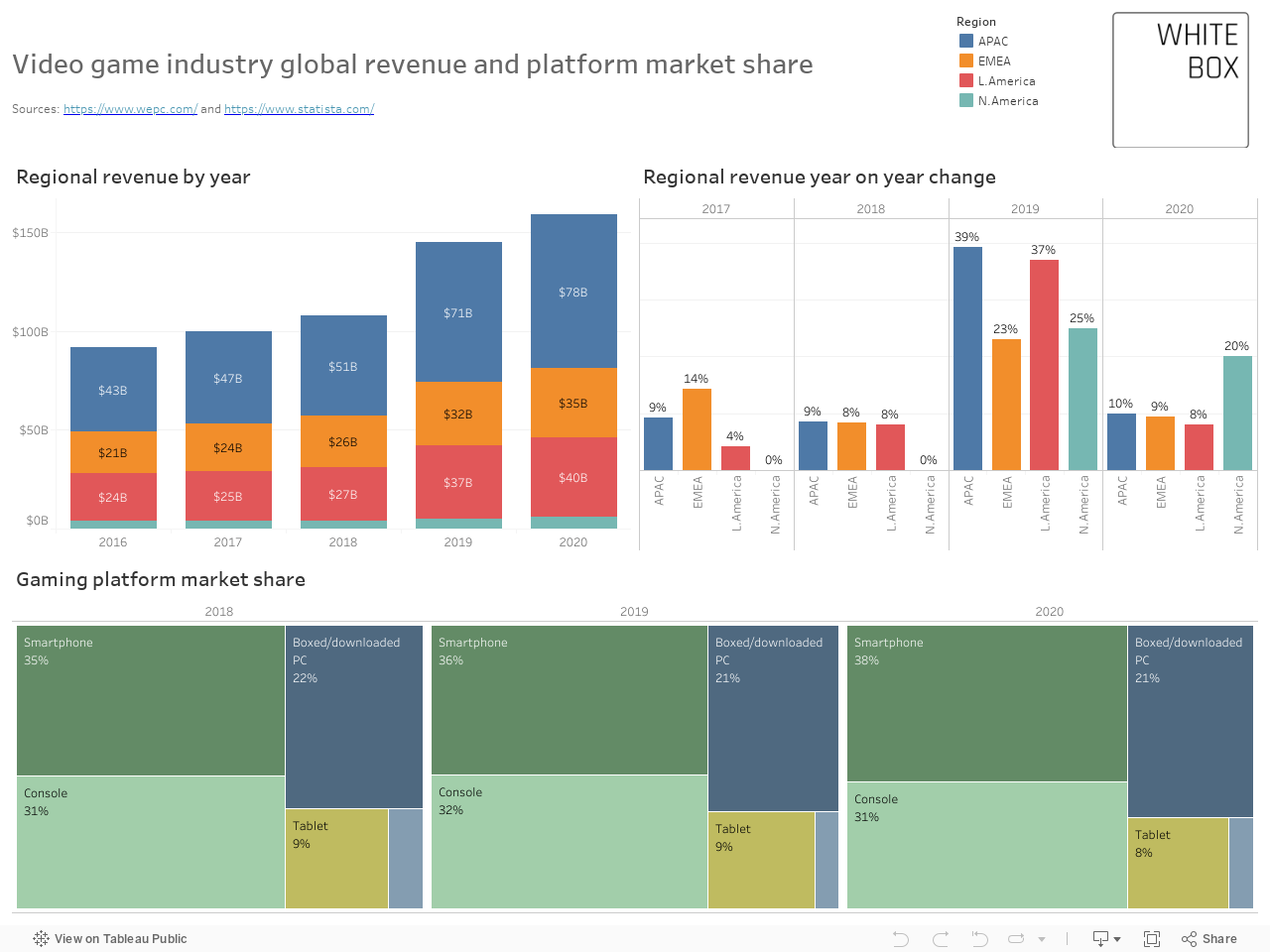Image resolution: width=1270 pixels, height=952 pixels.
Task: Select the 2016 APAC $43B bar segment
Action: click(113, 389)
